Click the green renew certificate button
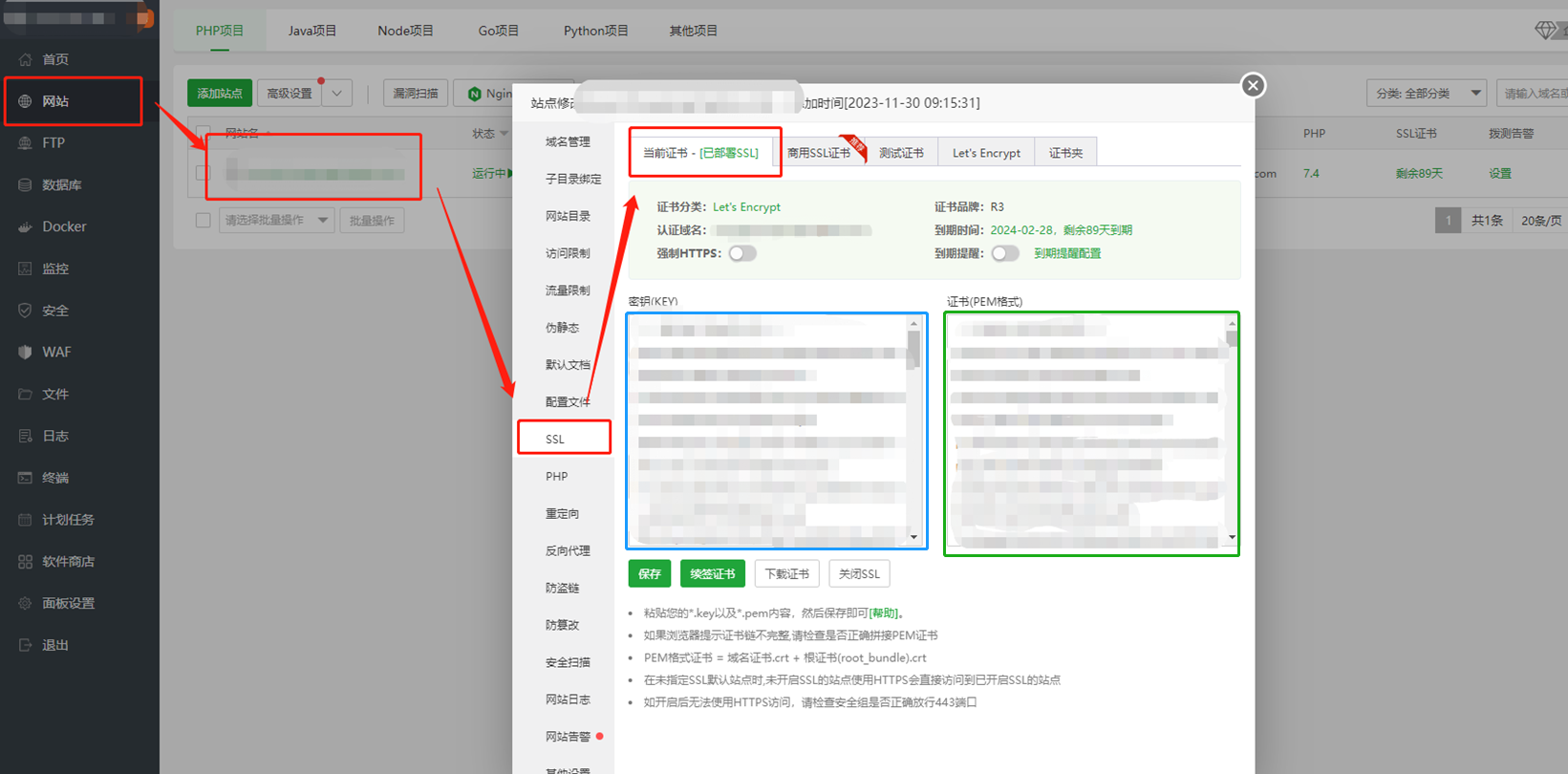Viewport: 1568px width, 774px height. point(713,574)
